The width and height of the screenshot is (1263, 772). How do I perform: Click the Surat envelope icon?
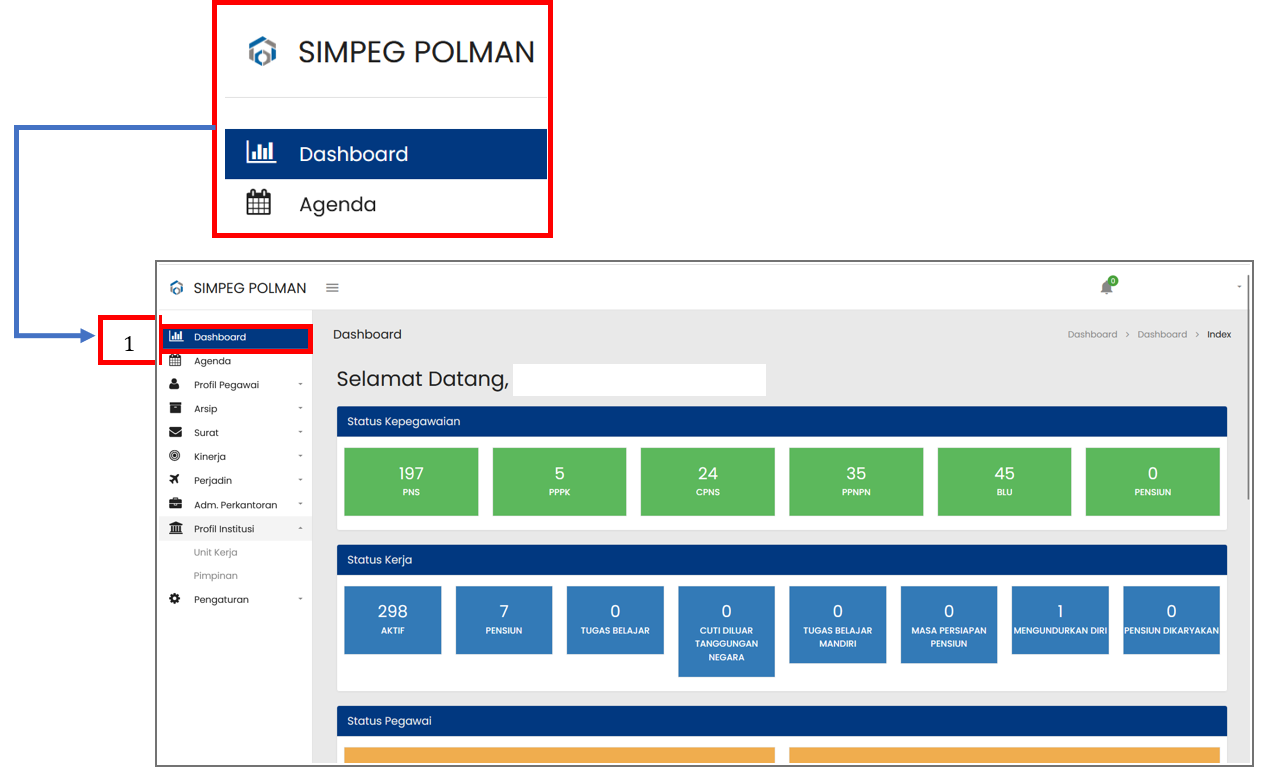(x=175, y=432)
